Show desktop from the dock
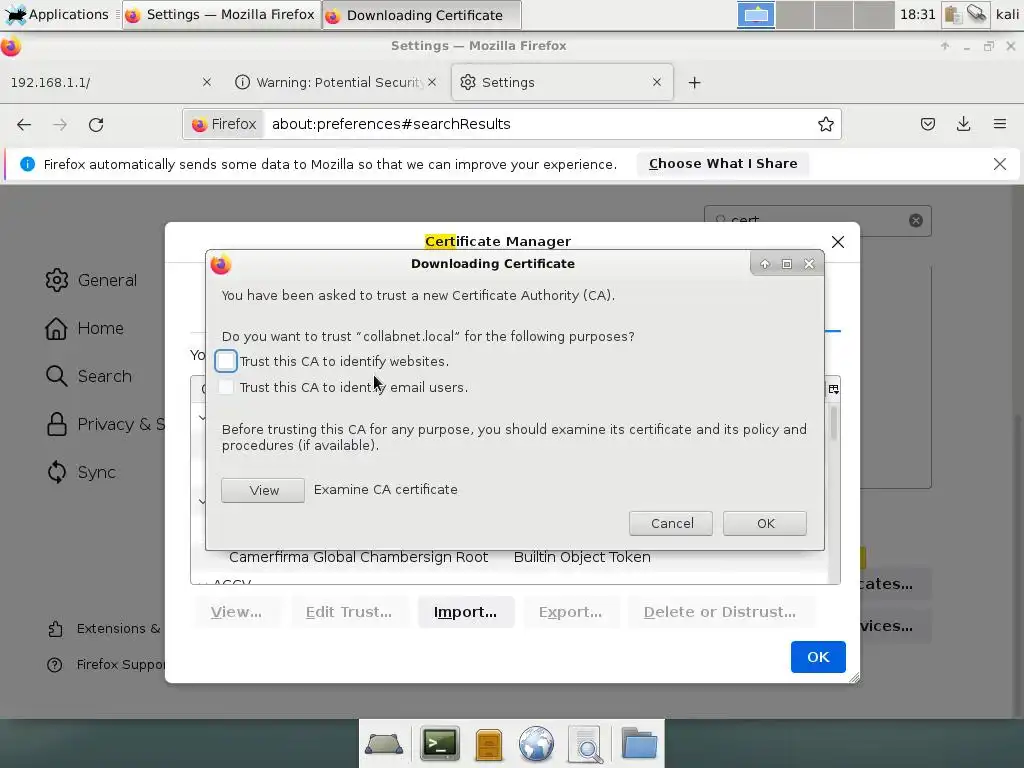 383,744
